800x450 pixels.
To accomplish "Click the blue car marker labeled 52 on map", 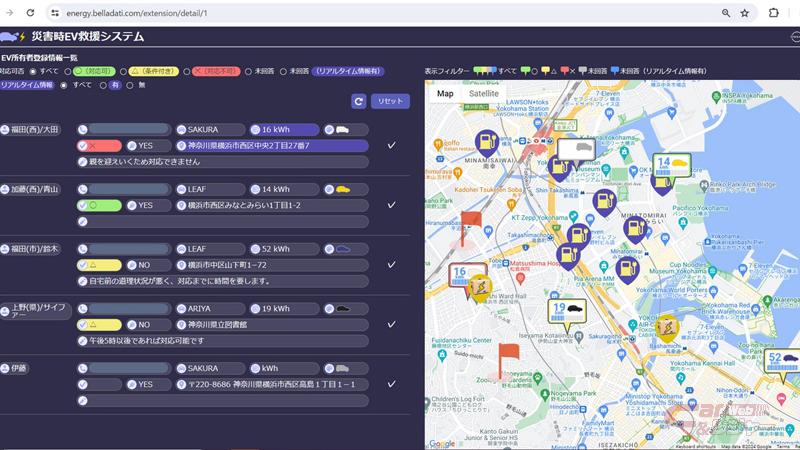I will (x=782, y=361).
